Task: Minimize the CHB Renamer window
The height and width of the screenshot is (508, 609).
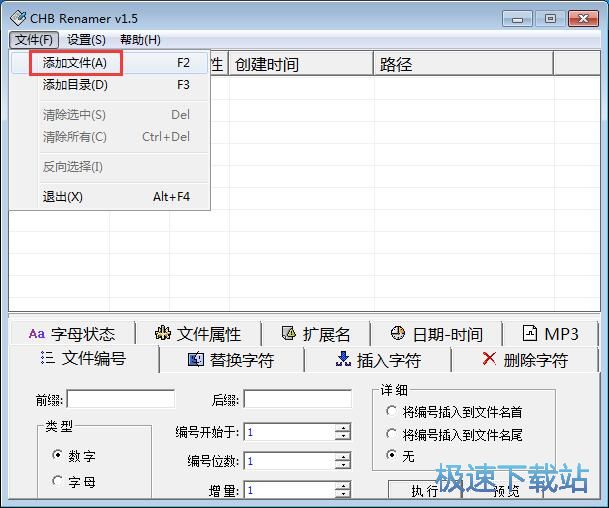Action: point(517,19)
